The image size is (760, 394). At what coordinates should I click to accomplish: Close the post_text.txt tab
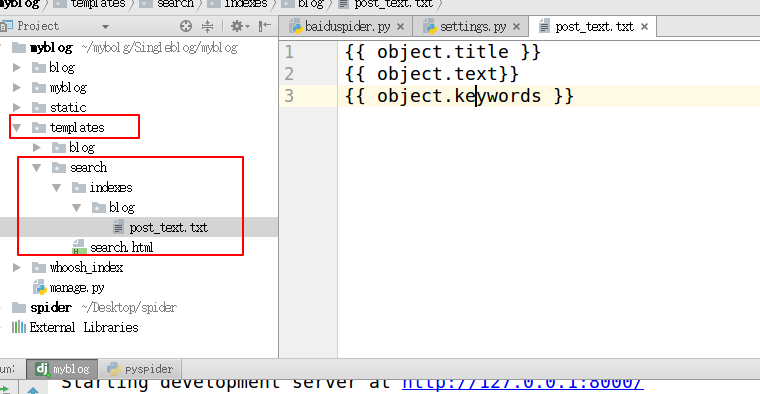pos(645,27)
